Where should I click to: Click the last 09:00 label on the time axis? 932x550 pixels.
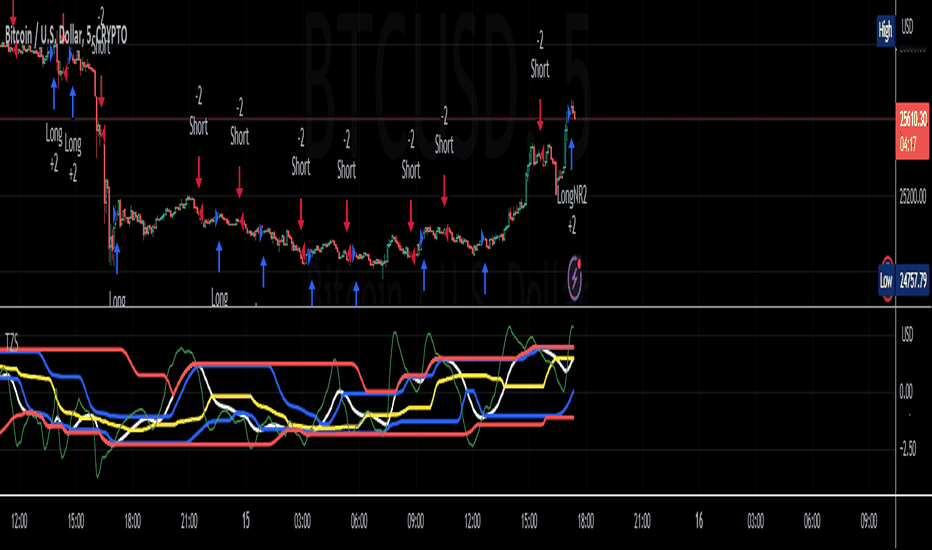click(869, 521)
